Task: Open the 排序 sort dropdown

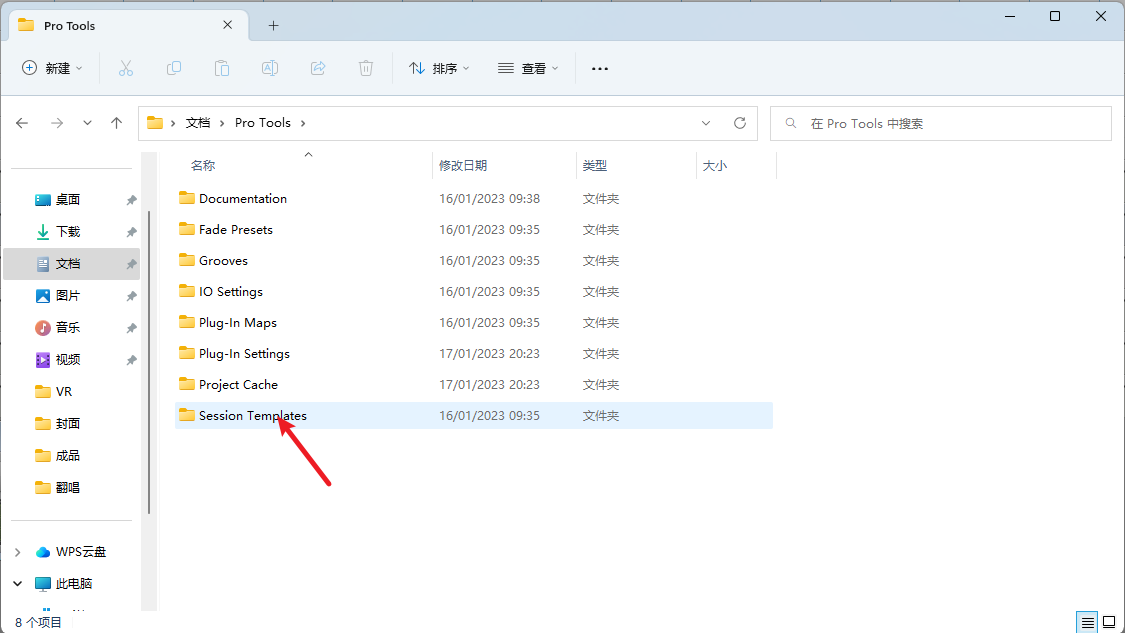Action: [439, 68]
